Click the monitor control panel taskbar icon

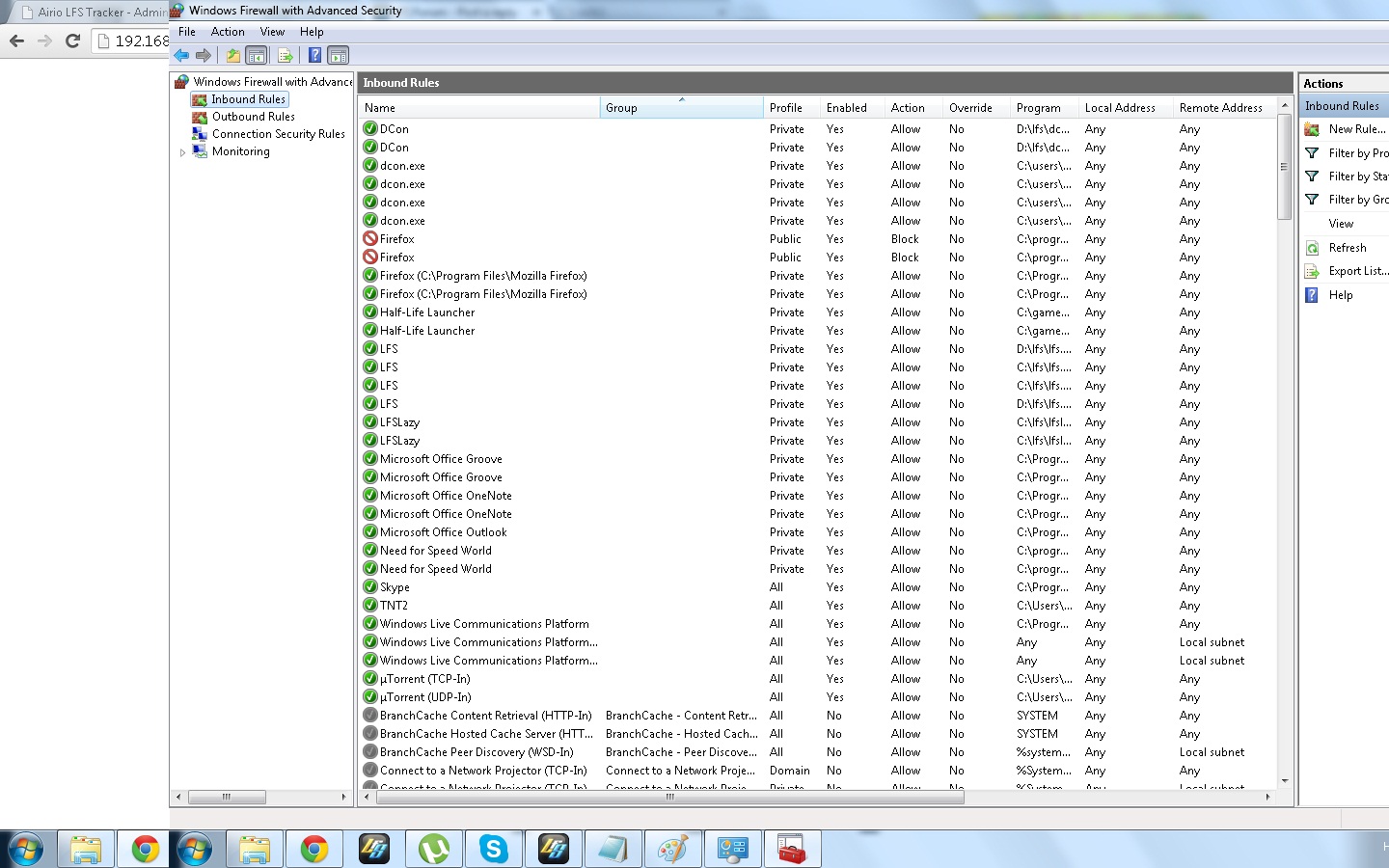(733, 849)
